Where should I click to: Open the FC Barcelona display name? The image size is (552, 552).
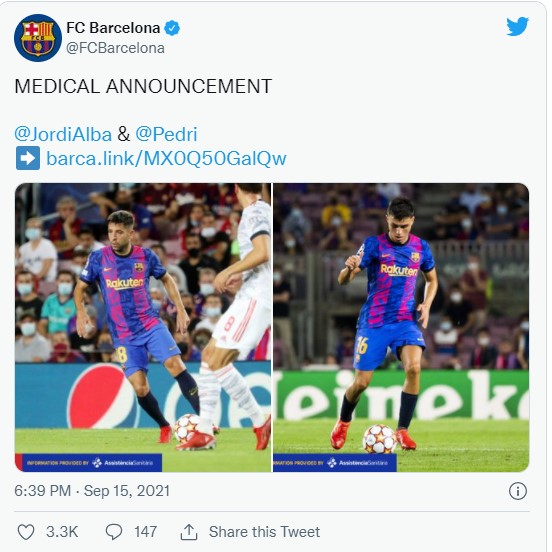tap(113, 28)
